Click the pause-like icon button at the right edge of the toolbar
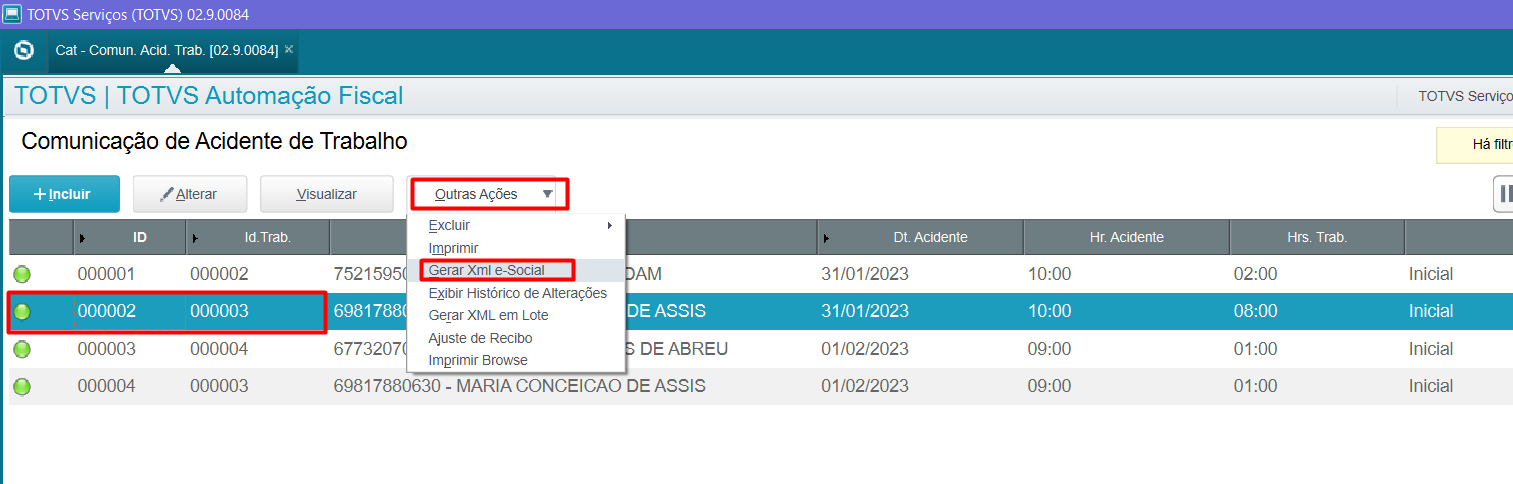Image resolution: width=1513 pixels, height=484 pixels. click(1502, 194)
